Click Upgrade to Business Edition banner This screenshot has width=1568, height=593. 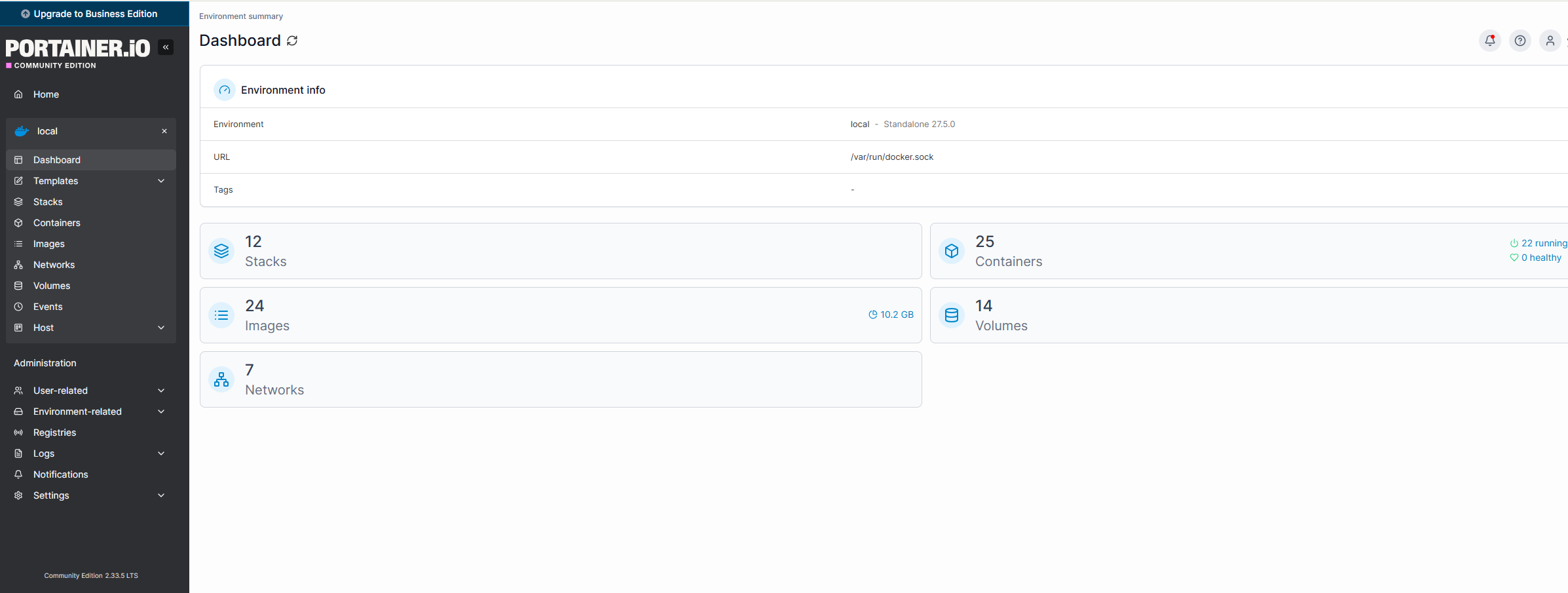click(94, 14)
